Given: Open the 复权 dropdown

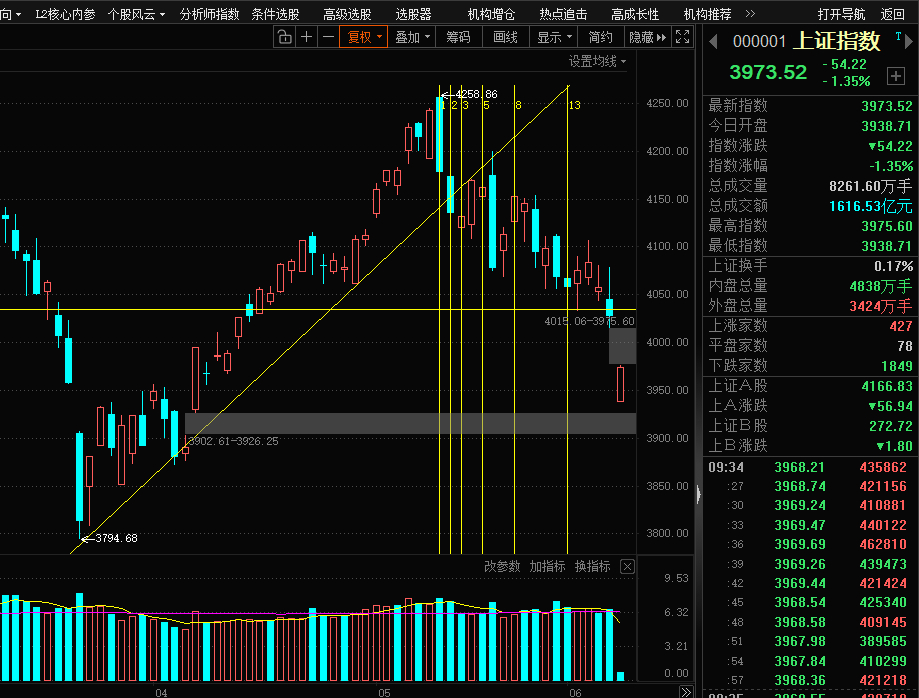Looking at the screenshot, I should pyautogui.click(x=364, y=38).
